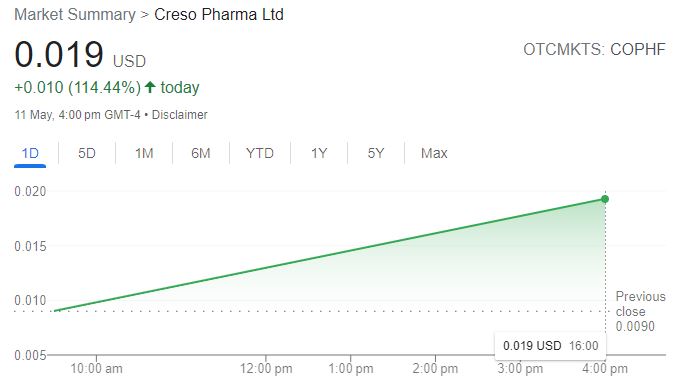Screen dimensions: 680x392
Task: Switch to the 5D tab
Action: click(x=87, y=154)
